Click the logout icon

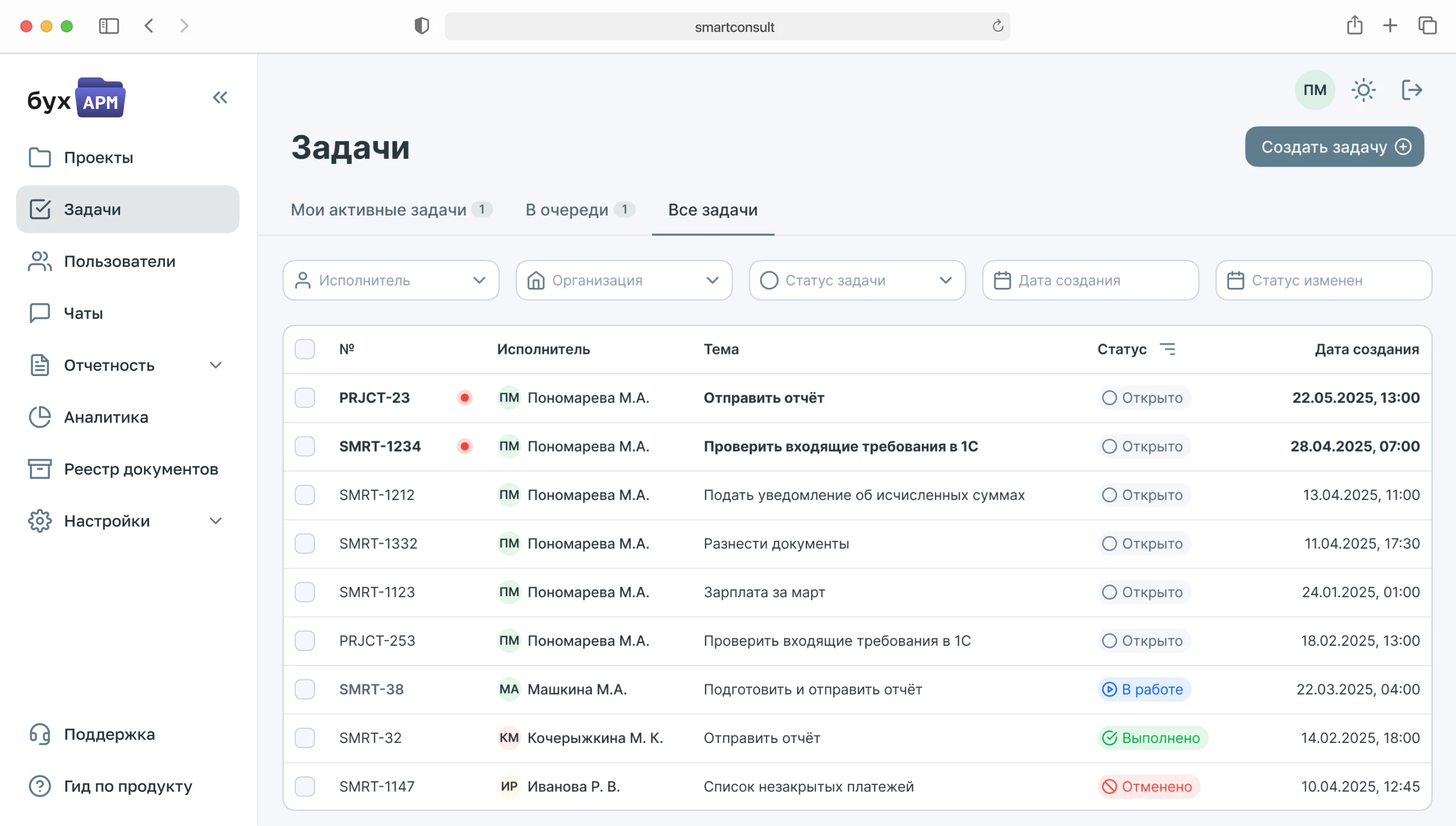(1412, 90)
